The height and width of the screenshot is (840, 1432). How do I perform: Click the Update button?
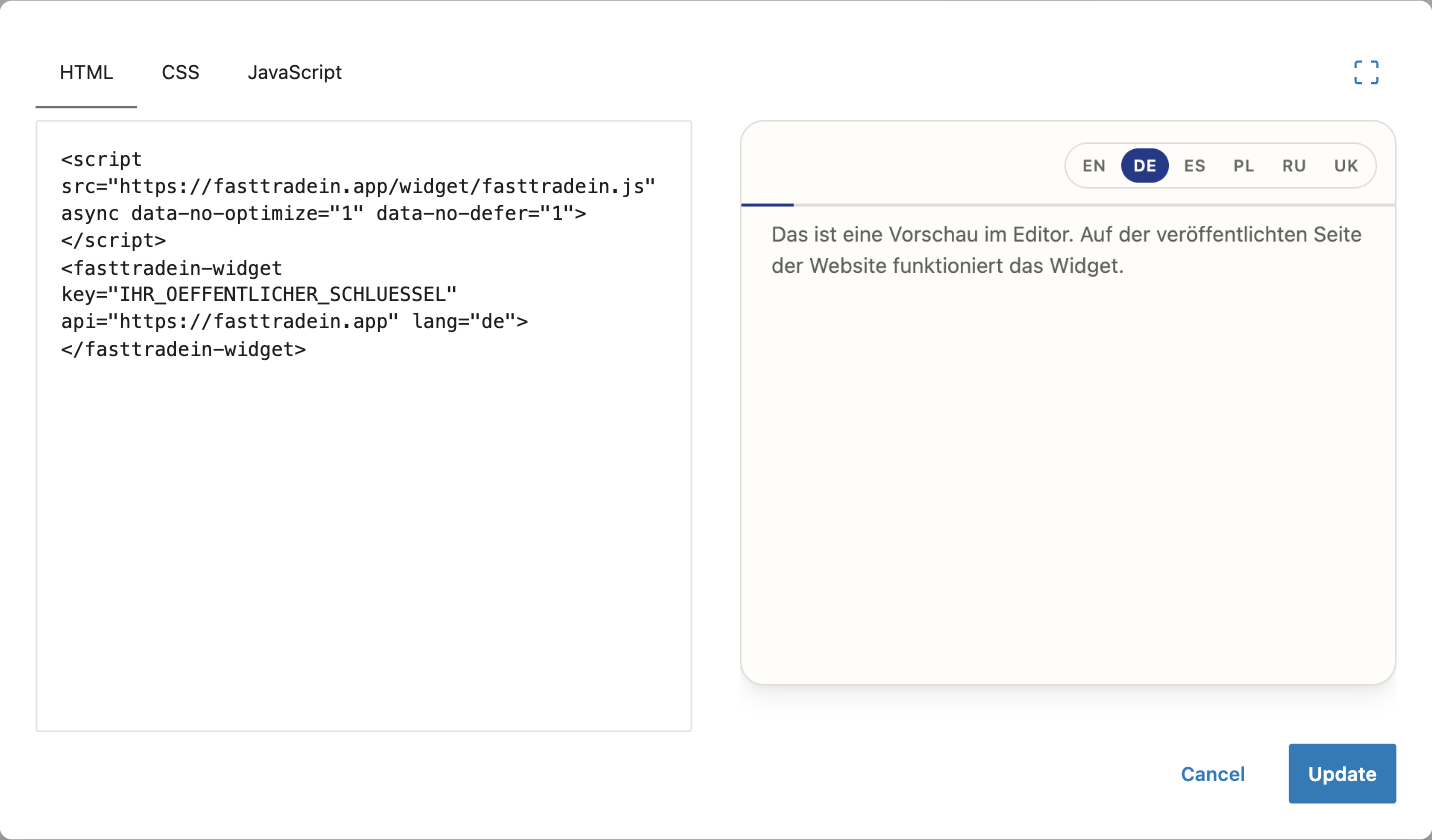[1342, 774]
